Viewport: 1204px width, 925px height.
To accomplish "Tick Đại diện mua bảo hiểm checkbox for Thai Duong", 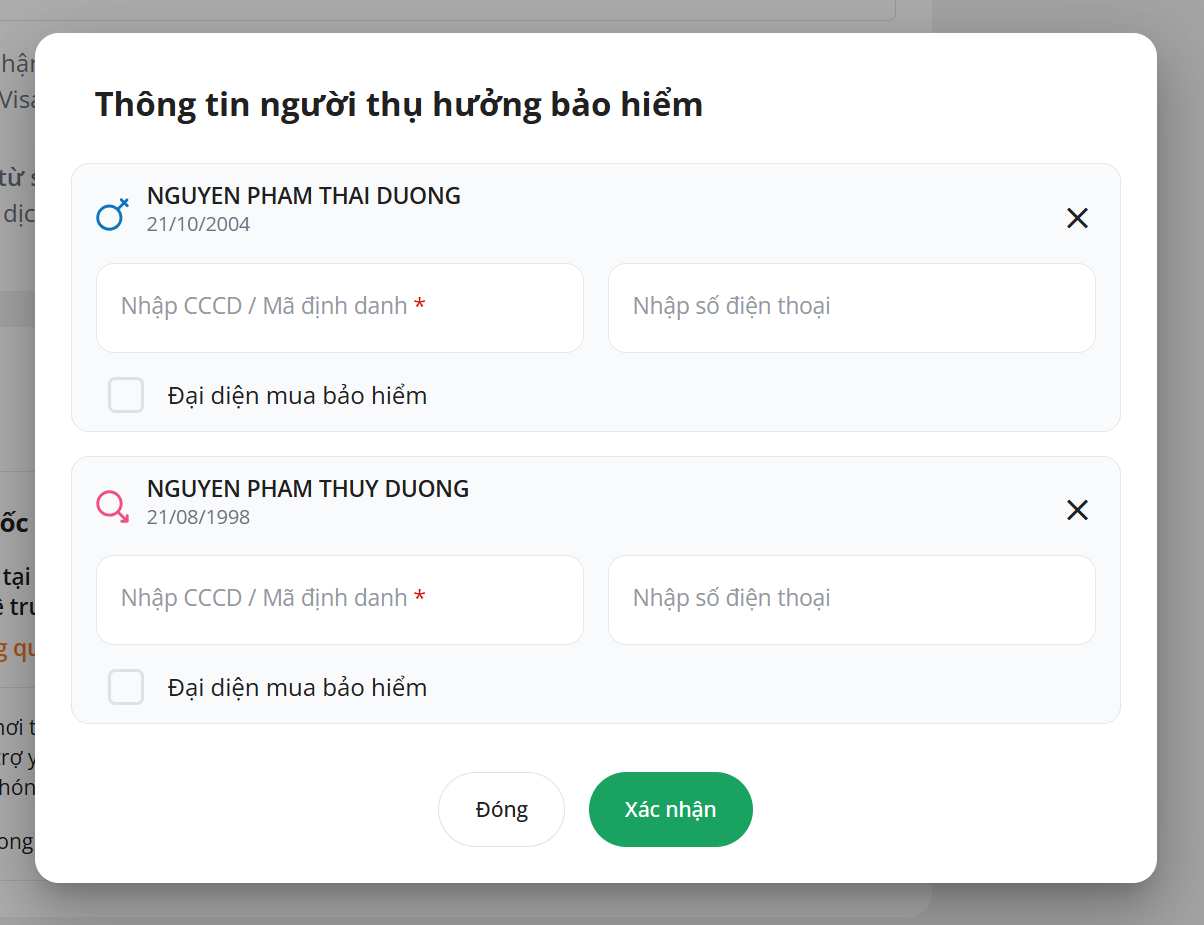I will point(126,395).
